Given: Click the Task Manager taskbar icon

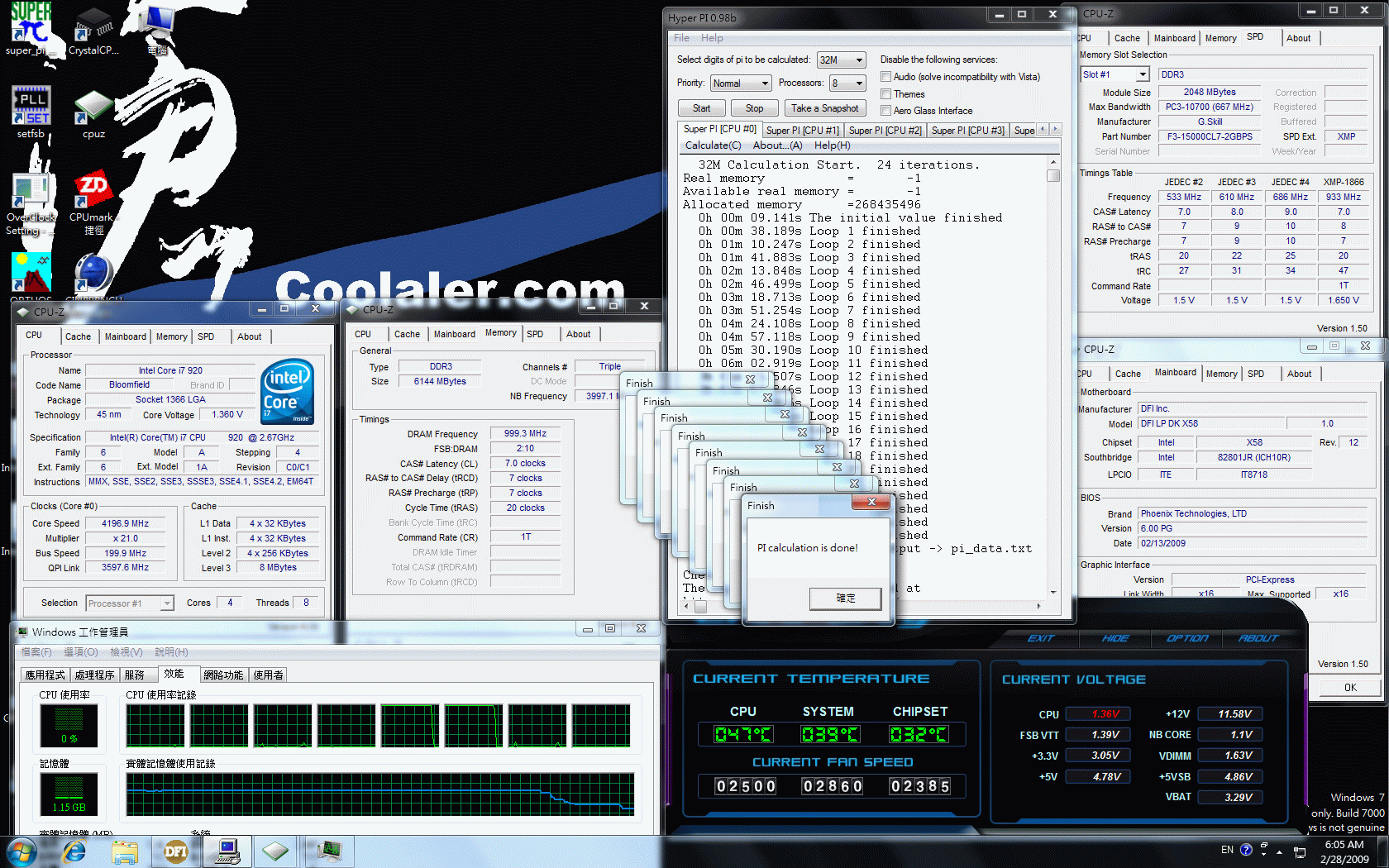Looking at the screenshot, I should (329, 851).
